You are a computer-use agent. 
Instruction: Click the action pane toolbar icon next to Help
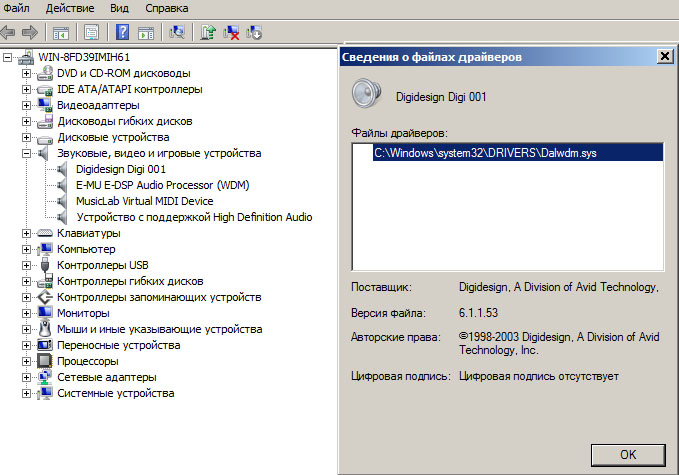pyautogui.click(x=146, y=32)
